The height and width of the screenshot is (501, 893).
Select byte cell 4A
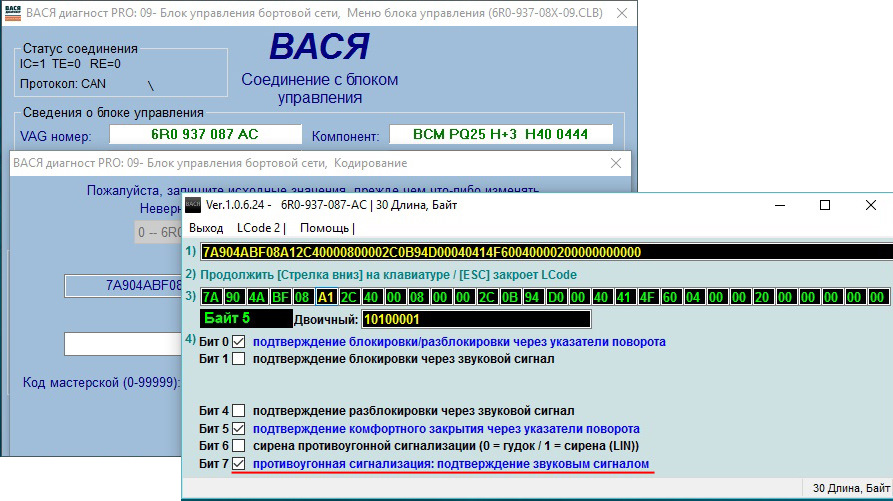257,297
